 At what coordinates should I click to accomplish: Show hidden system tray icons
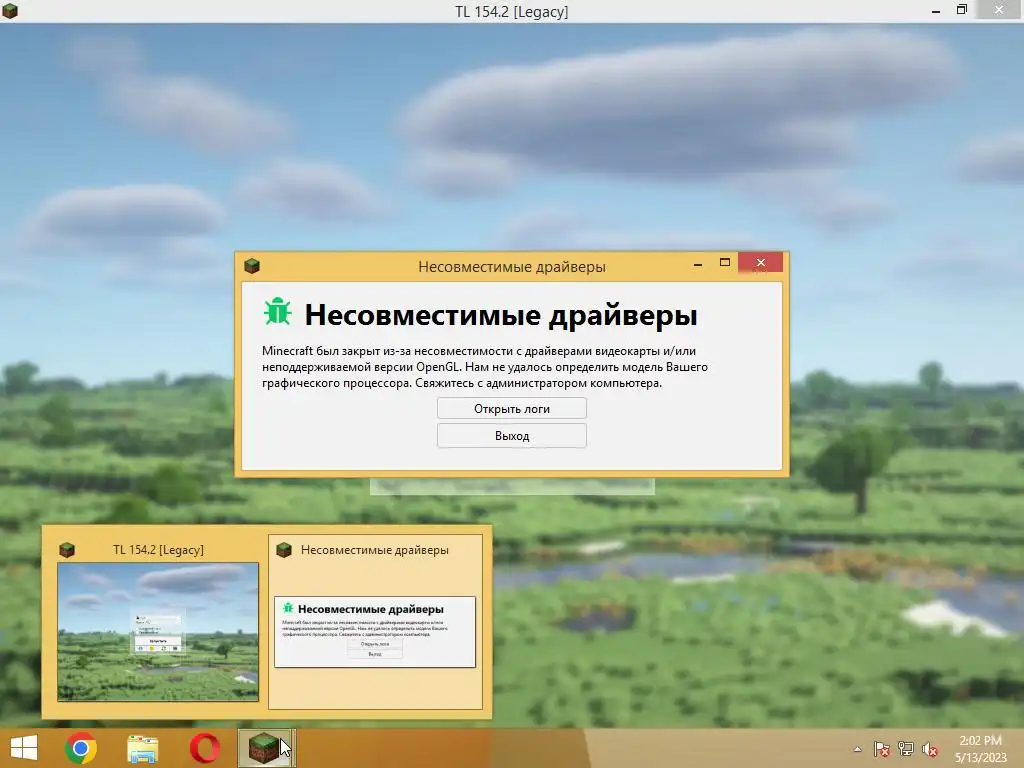857,749
